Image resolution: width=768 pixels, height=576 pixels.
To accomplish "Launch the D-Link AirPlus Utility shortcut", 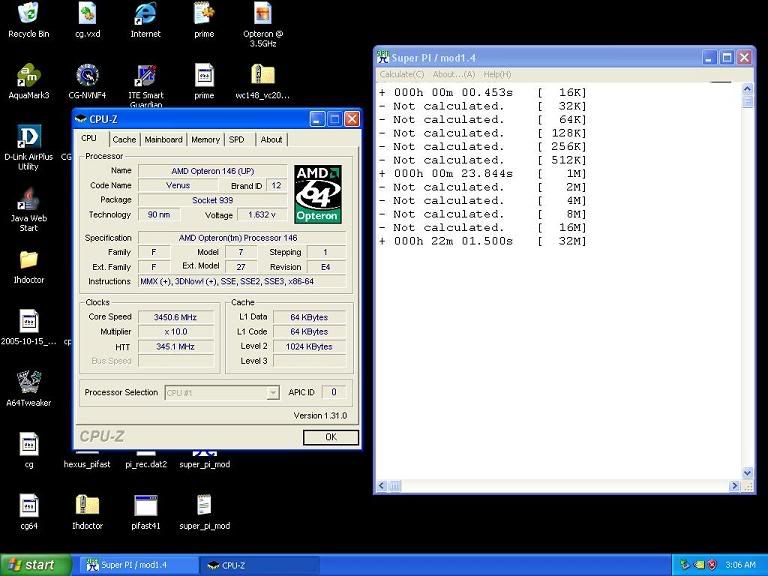I will point(28,137).
